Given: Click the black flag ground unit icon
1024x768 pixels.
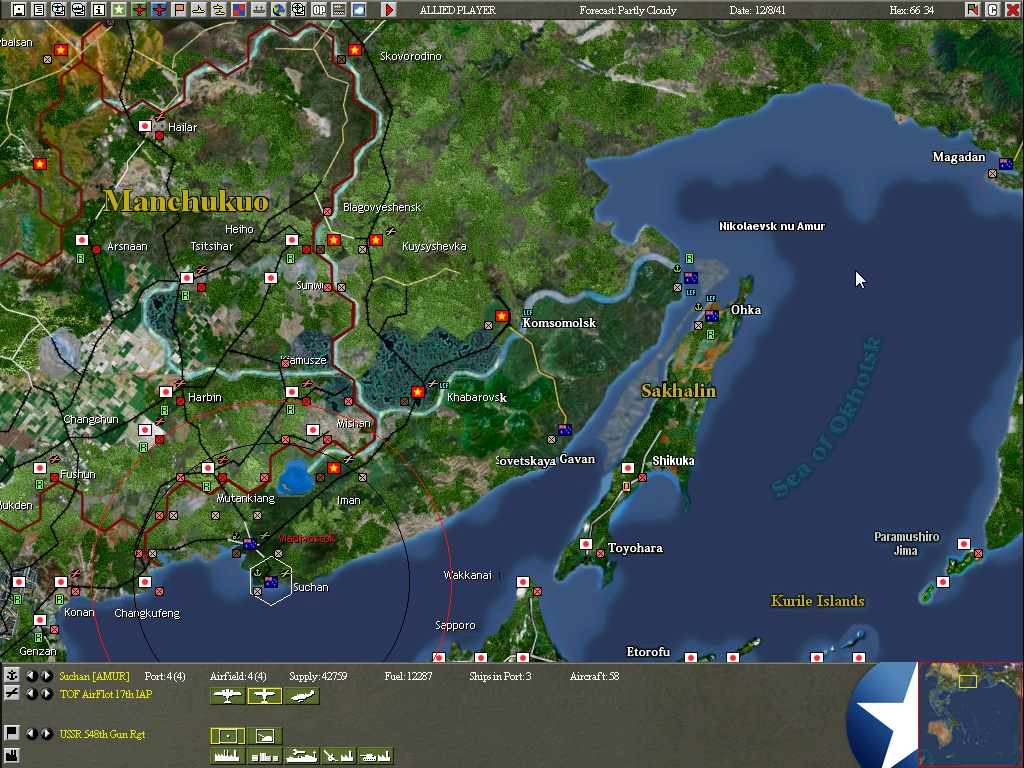Looking at the screenshot, I should click(x=11, y=733).
